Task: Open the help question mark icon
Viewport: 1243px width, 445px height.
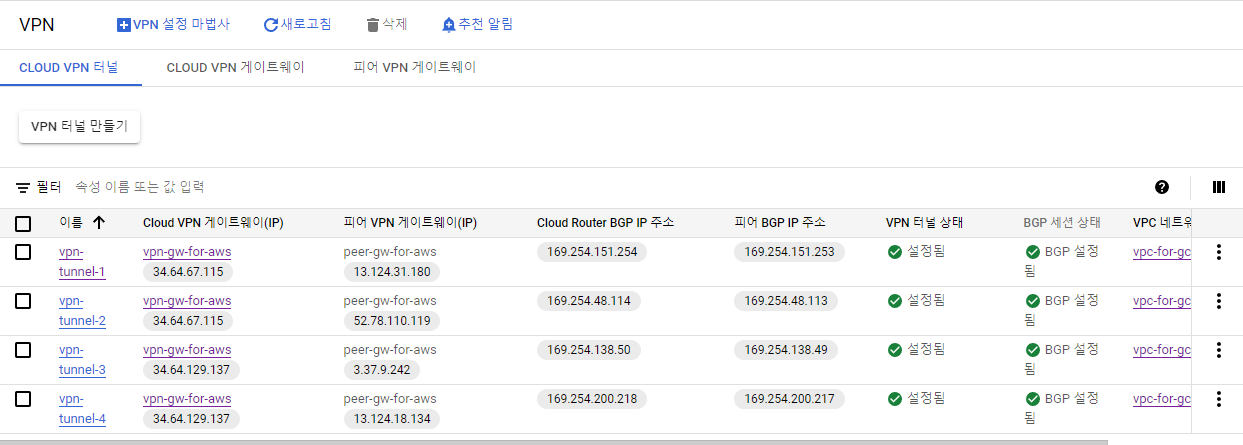Action: (1162, 187)
